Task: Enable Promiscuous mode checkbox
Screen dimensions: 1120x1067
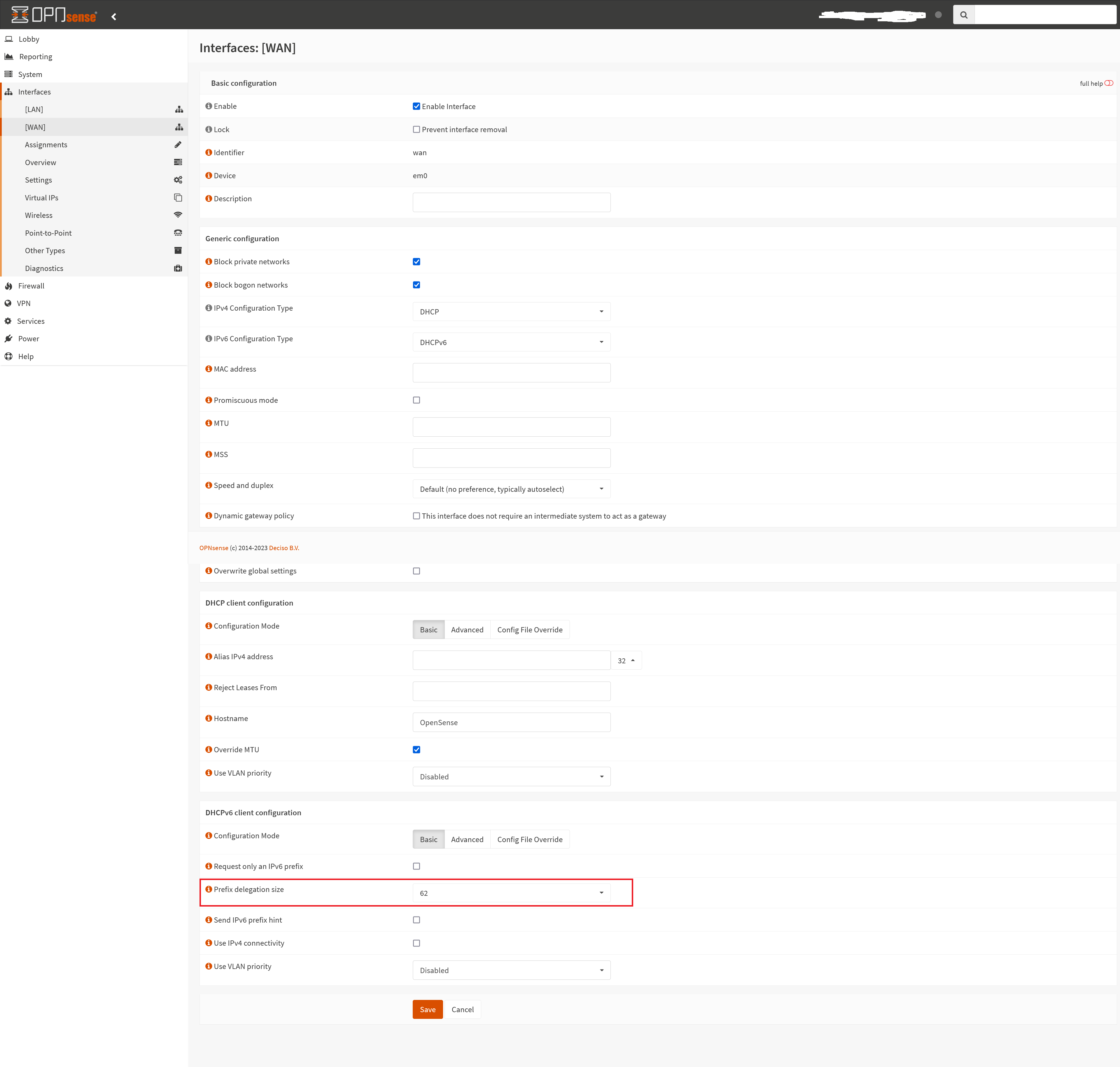Action: click(x=416, y=400)
